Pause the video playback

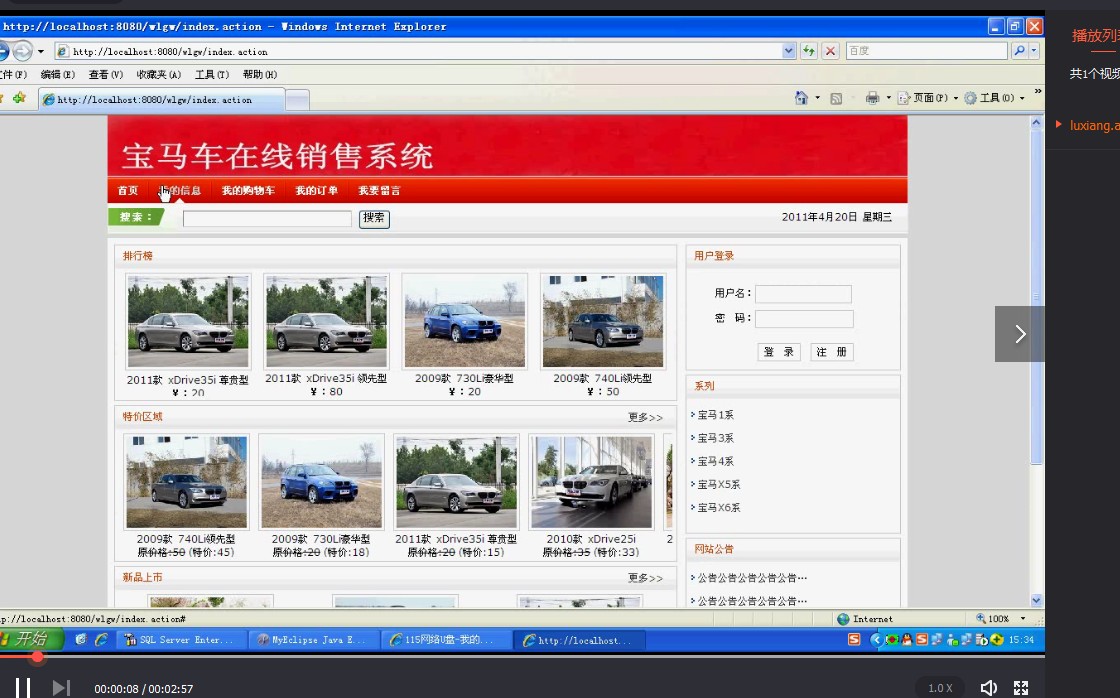23,688
